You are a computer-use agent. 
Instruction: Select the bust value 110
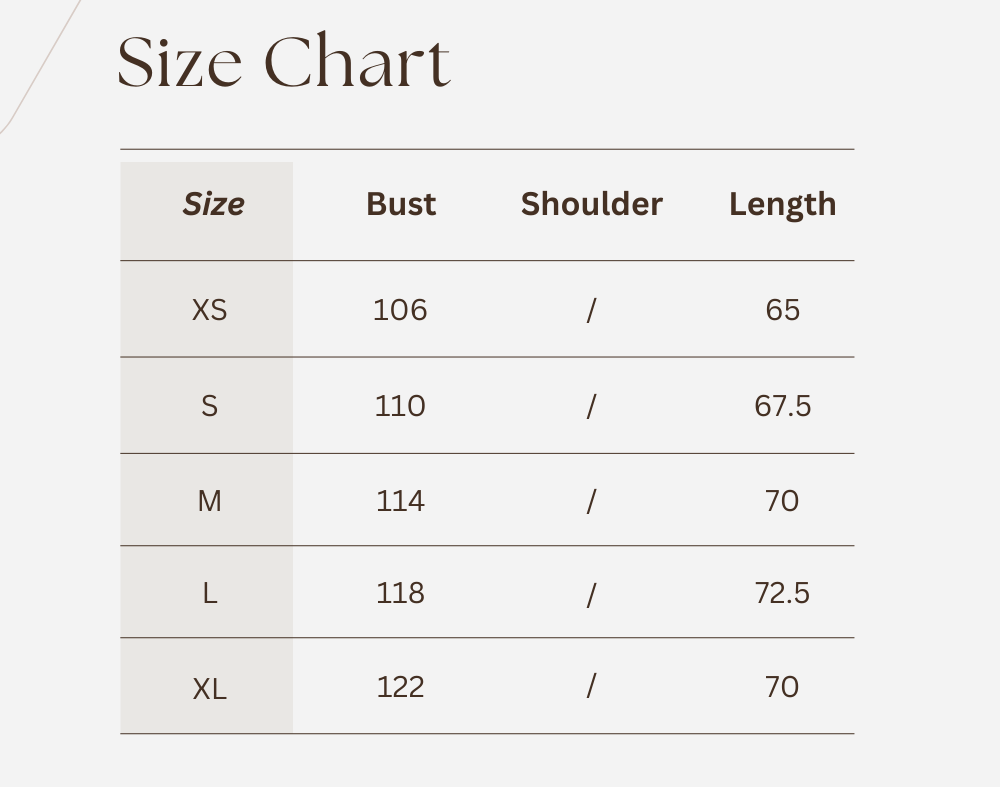400,406
